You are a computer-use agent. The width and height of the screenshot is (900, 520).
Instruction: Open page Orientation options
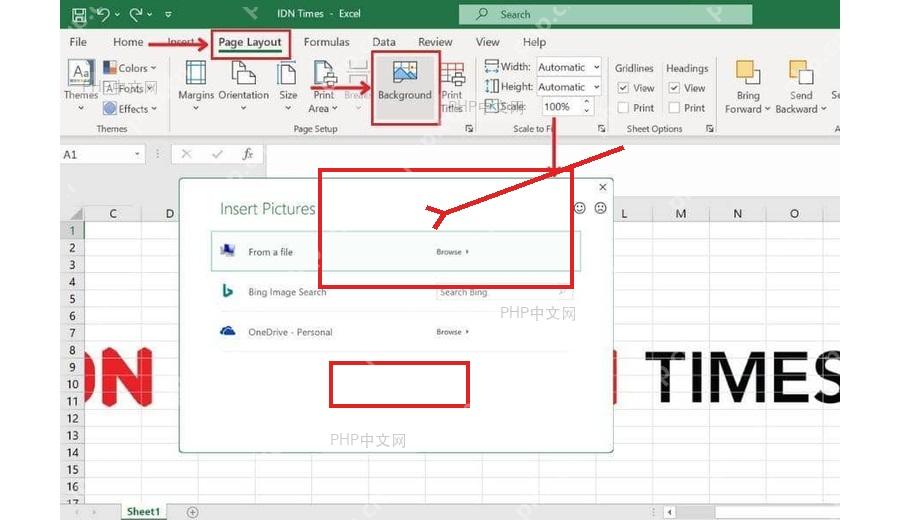click(243, 85)
